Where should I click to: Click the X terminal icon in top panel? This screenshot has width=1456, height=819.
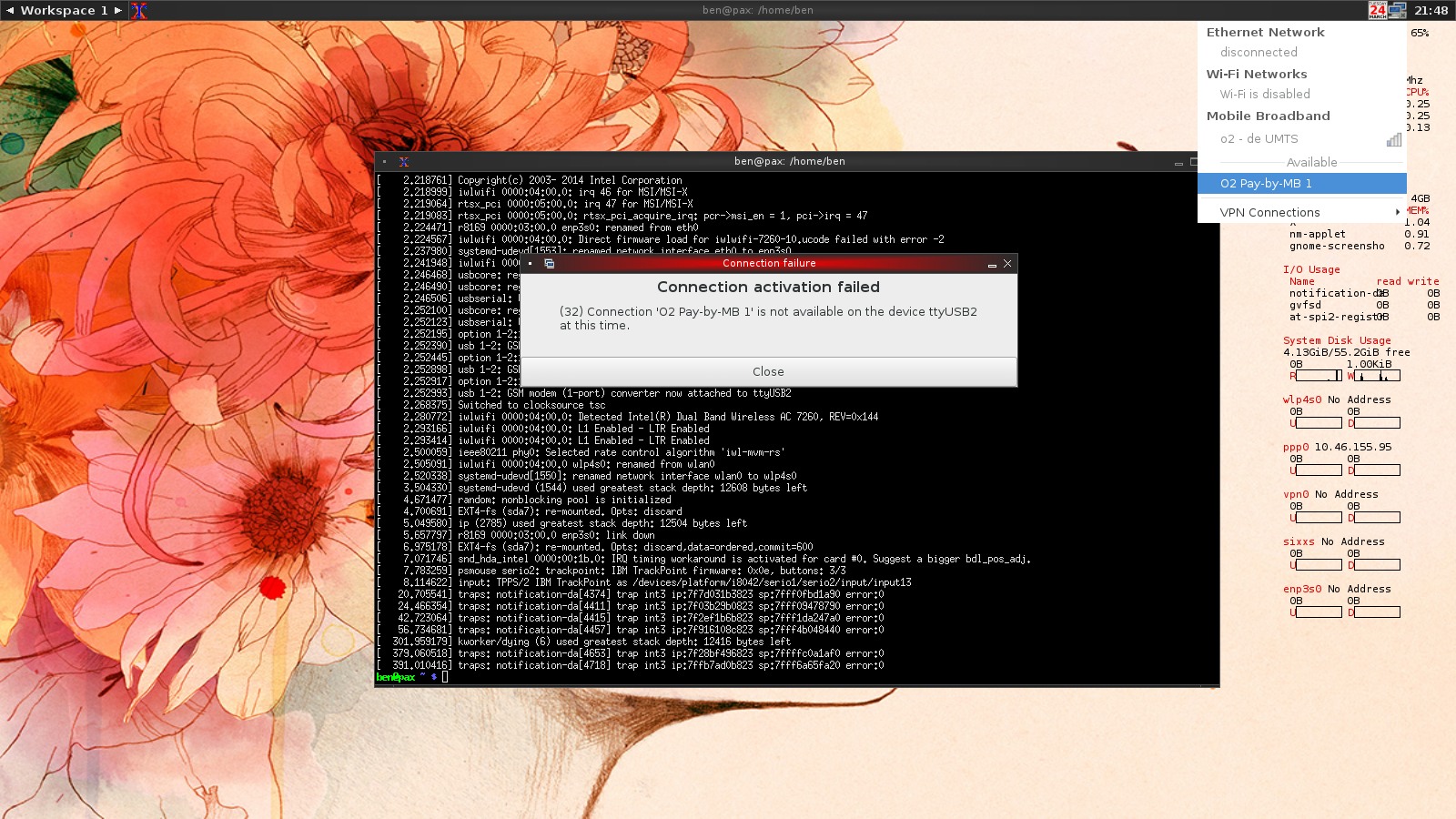tap(138, 10)
